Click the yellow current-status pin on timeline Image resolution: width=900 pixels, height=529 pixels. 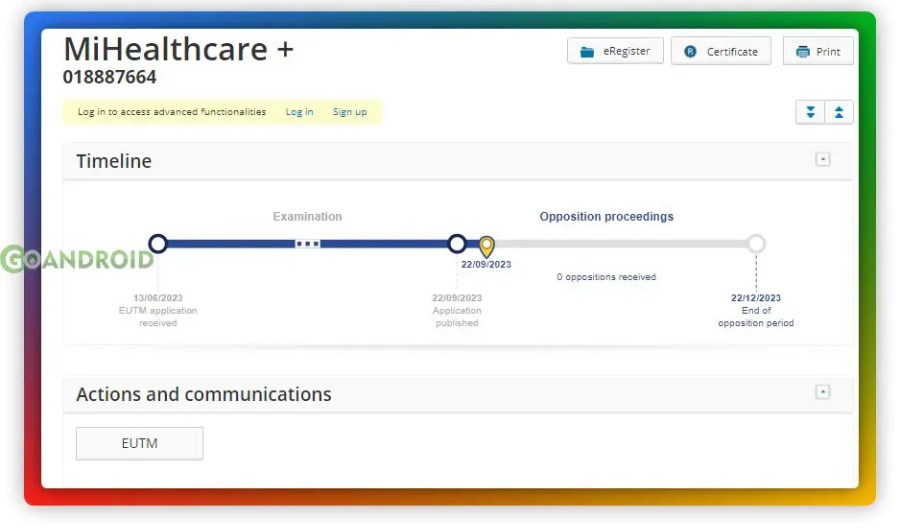click(486, 245)
